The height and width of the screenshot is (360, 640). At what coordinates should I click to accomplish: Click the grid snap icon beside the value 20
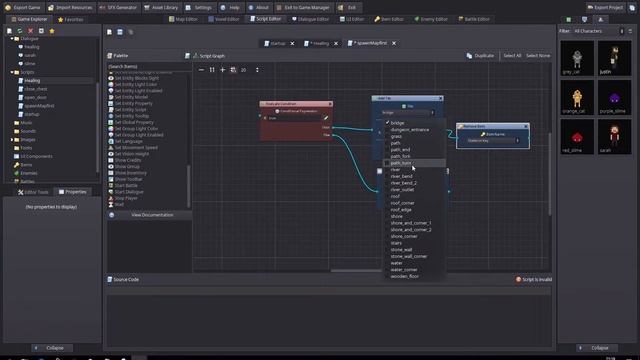click(233, 70)
